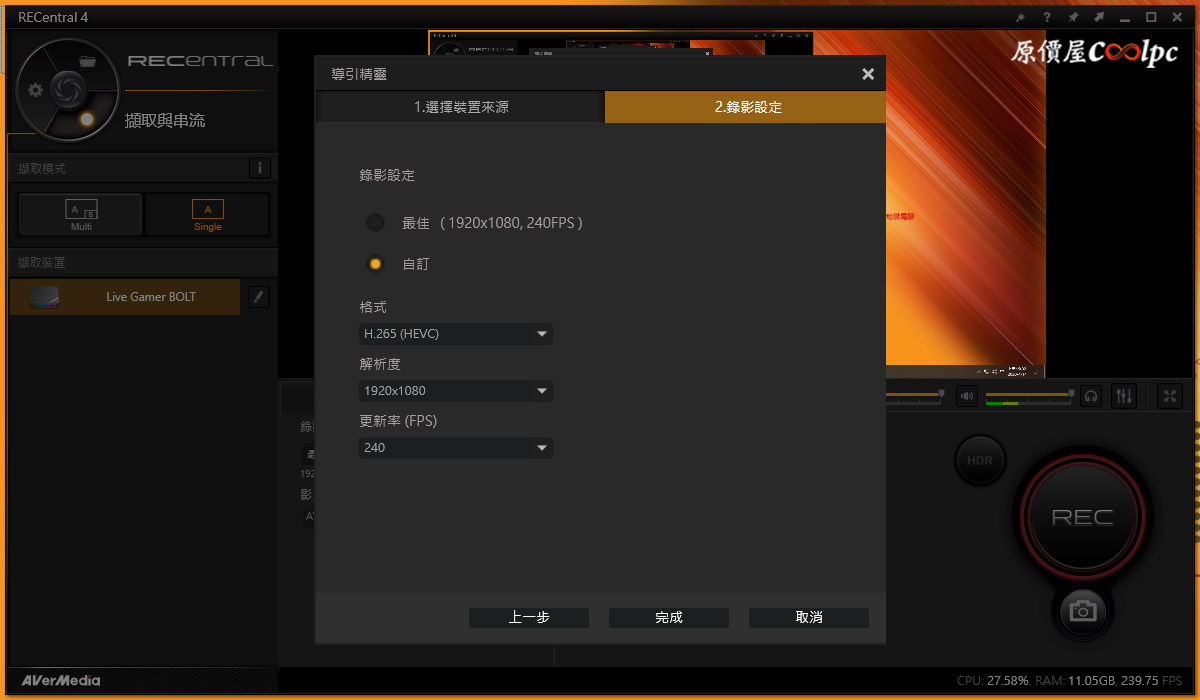The height and width of the screenshot is (700, 1200).
Task: Switch to the 2.錄影設定 tab
Action: [746, 107]
